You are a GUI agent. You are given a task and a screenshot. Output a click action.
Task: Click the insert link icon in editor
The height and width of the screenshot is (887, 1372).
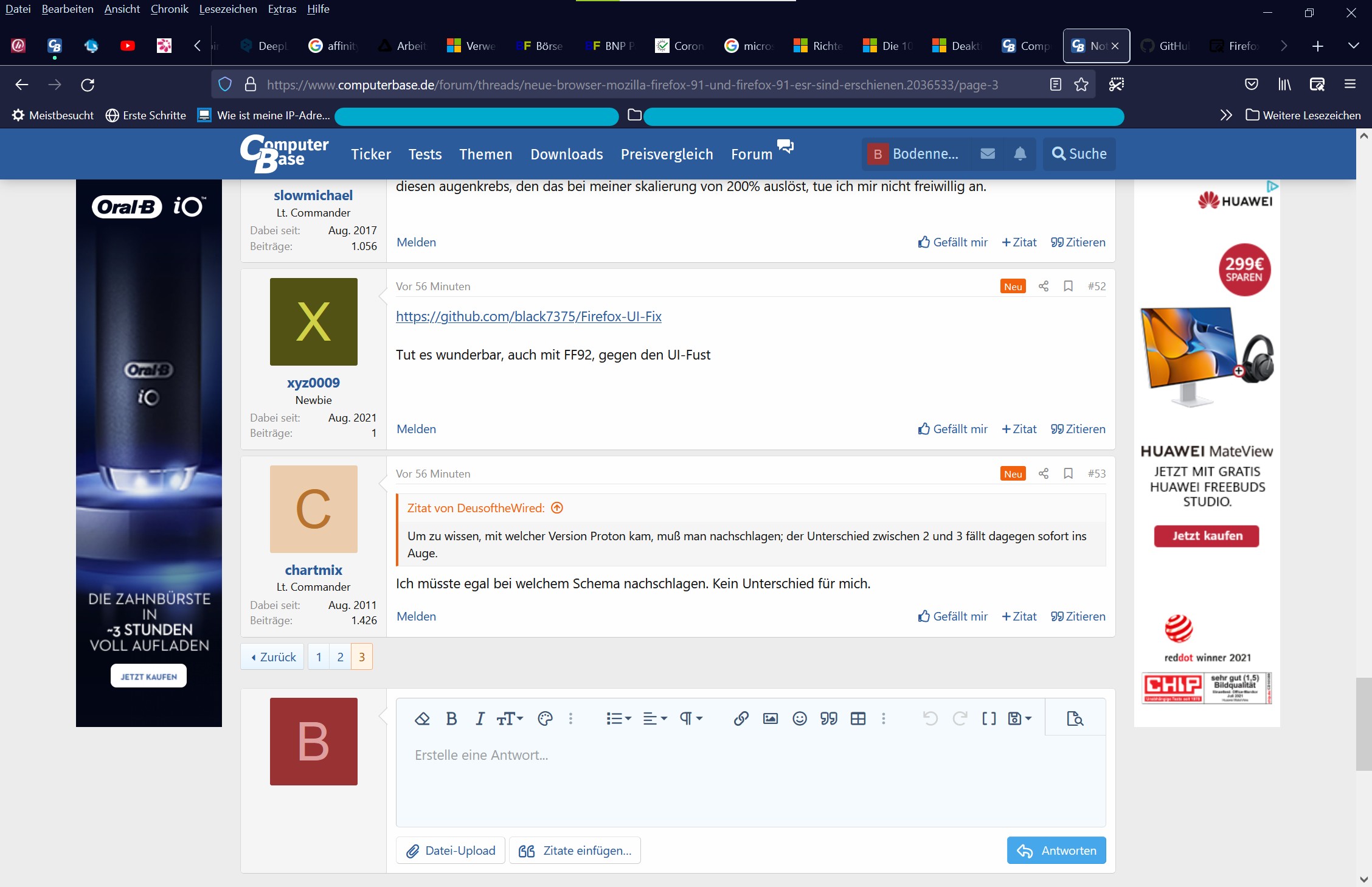741,718
